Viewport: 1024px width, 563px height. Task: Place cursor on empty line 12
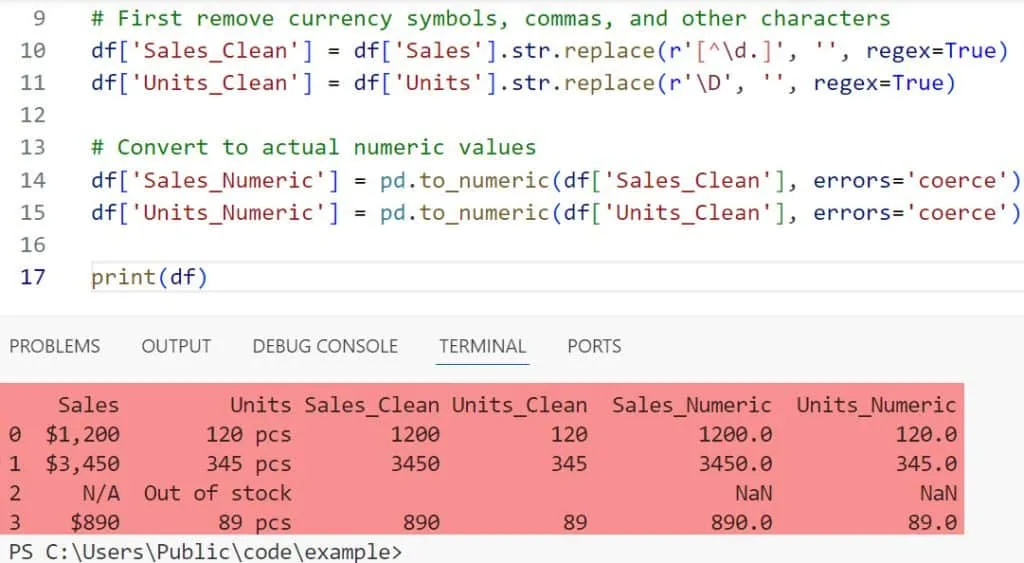(300, 115)
